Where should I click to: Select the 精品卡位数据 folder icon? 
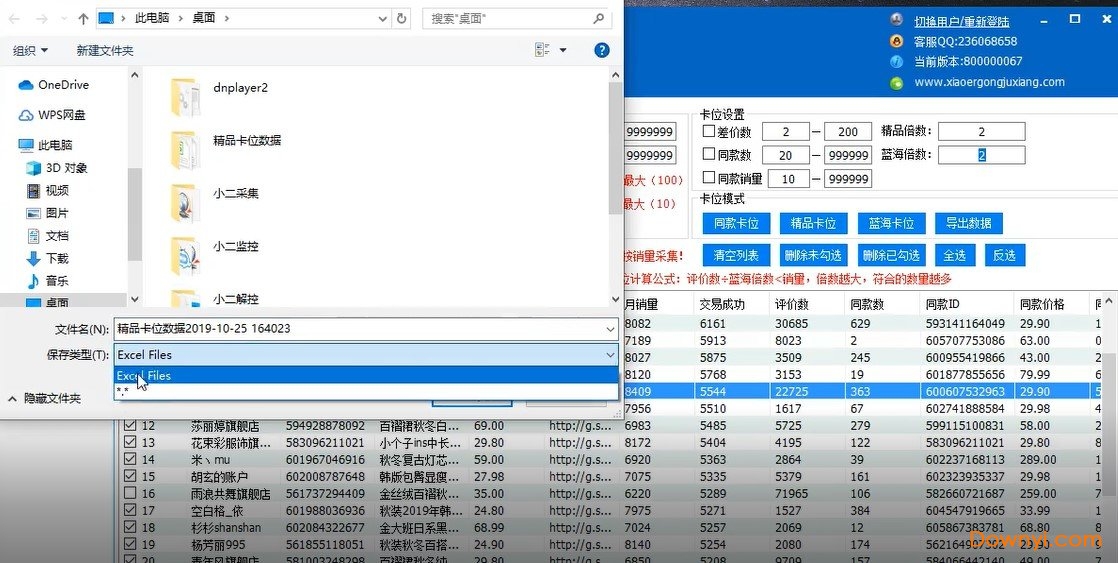point(185,149)
